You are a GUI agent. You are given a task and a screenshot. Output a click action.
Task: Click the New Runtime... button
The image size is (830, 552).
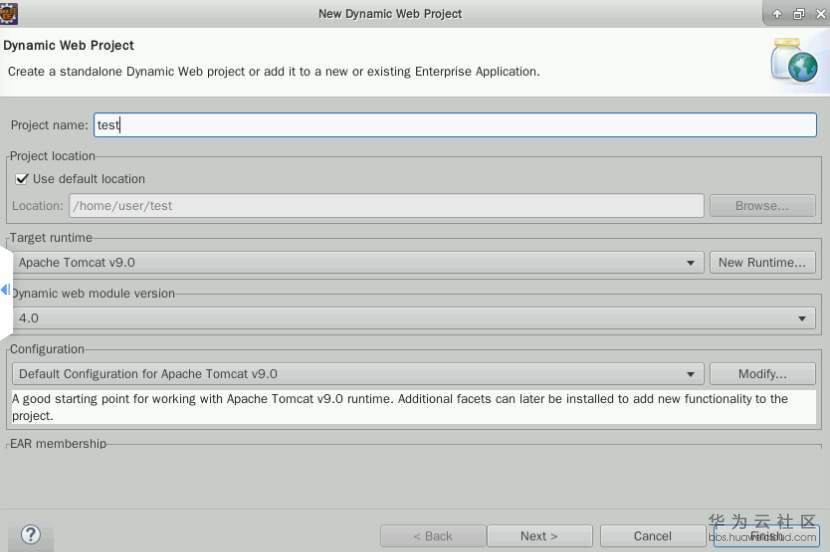(x=762, y=263)
